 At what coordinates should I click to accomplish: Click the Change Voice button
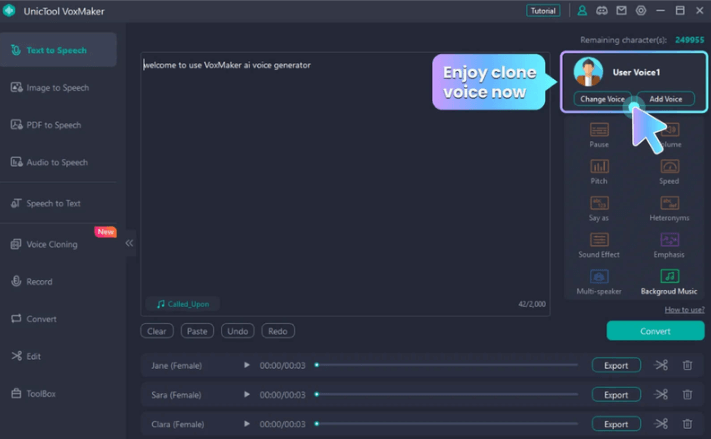[x=602, y=99]
